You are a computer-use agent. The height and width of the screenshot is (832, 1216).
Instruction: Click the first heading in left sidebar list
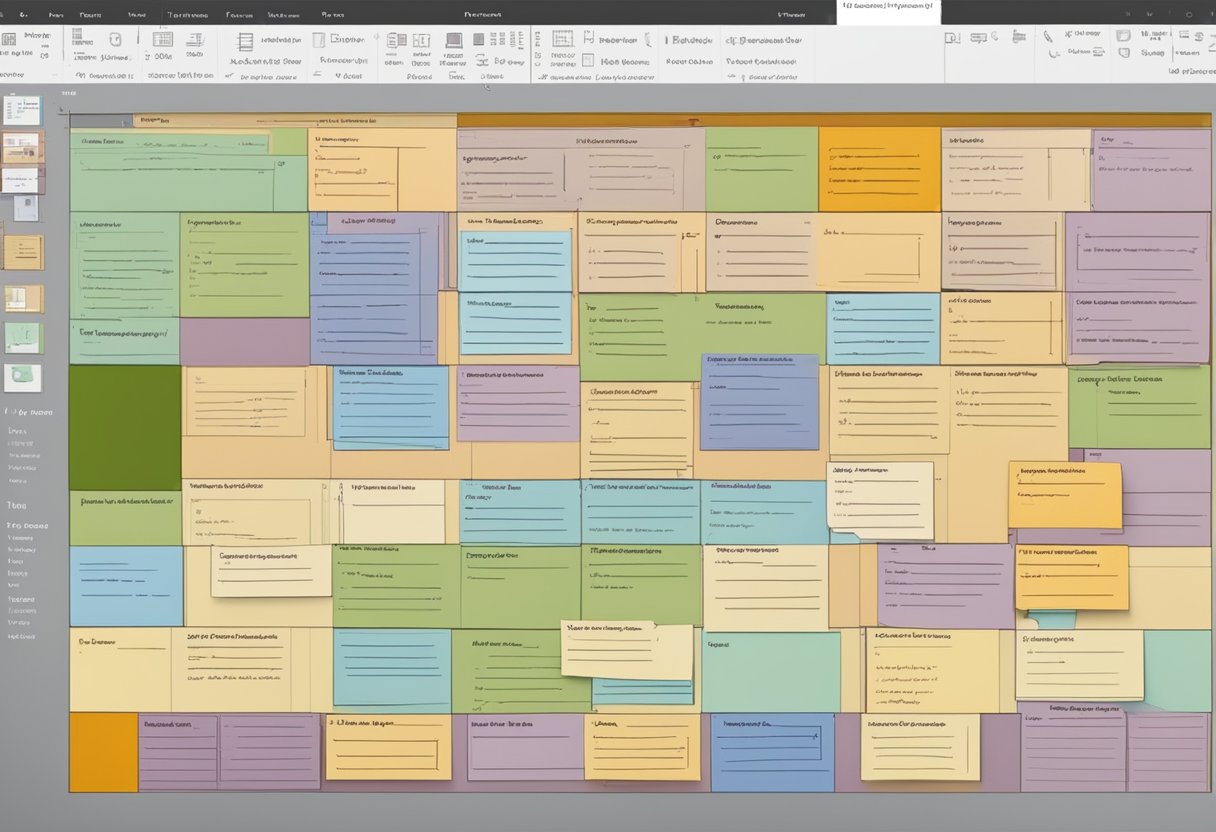coord(28,412)
